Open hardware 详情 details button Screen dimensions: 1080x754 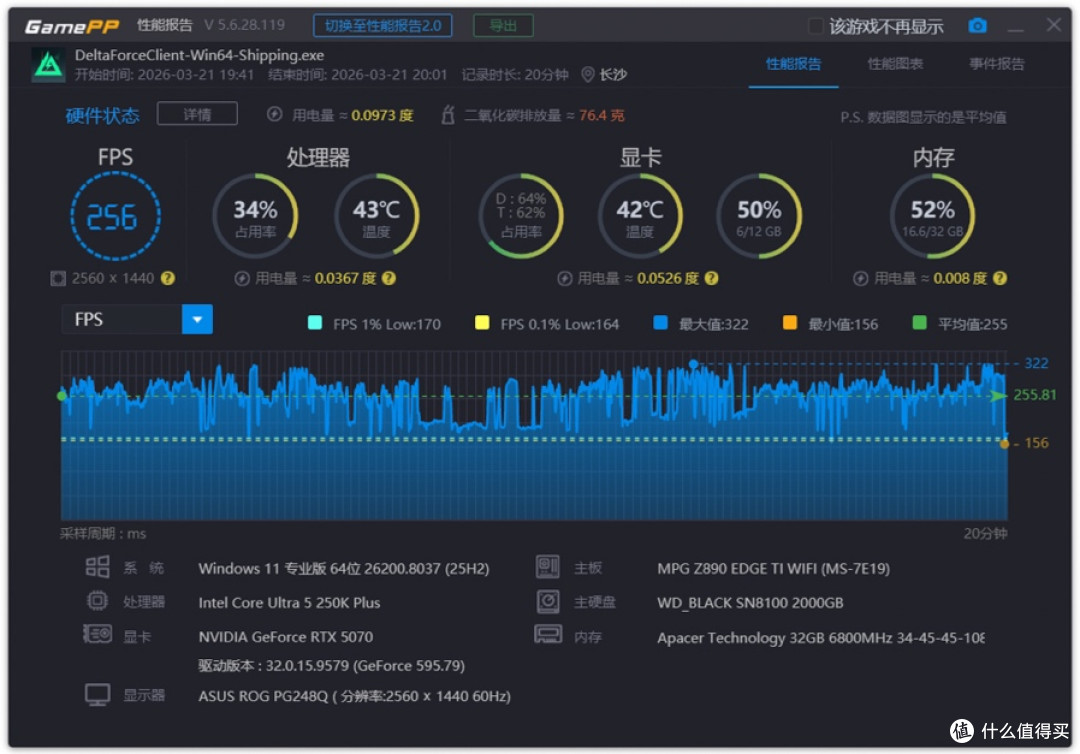(197, 114)
